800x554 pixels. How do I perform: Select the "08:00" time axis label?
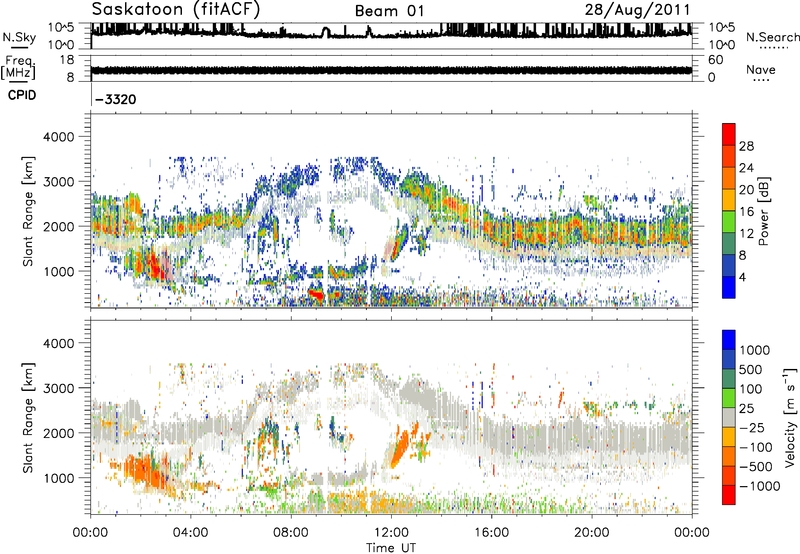[291, 533]
